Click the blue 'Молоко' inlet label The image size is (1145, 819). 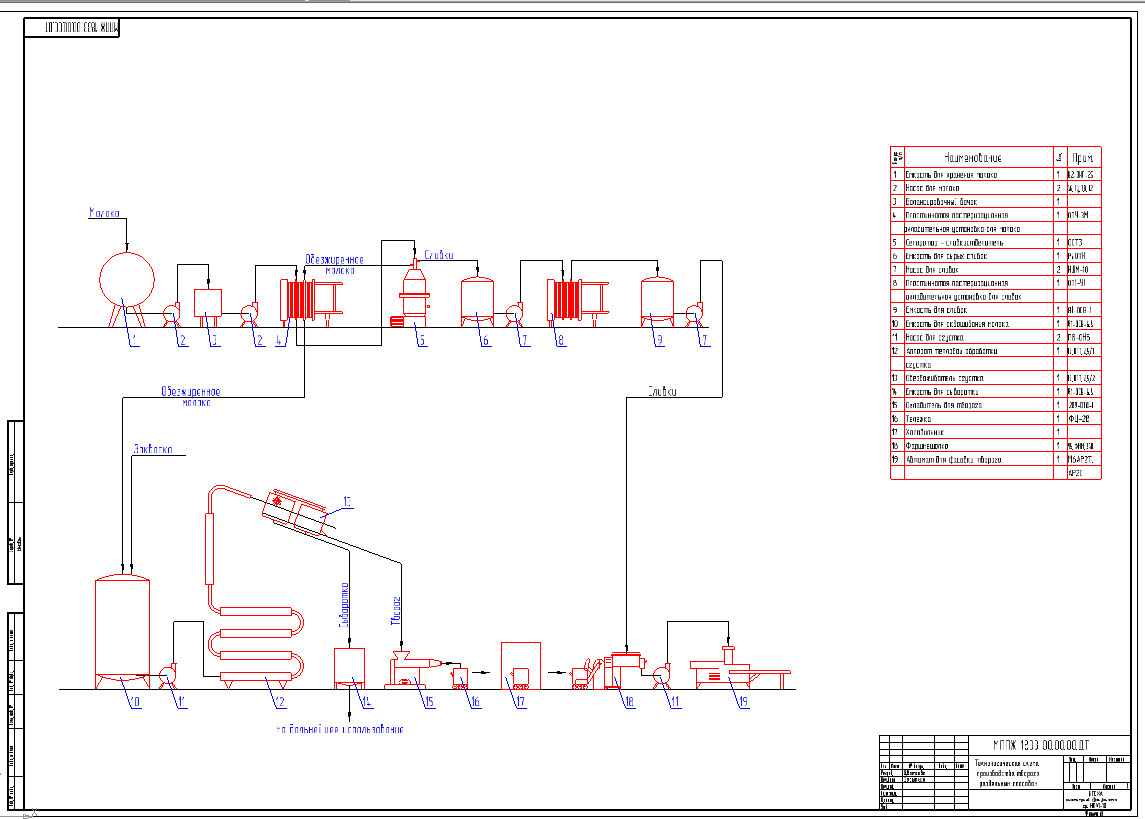[104, 213]
